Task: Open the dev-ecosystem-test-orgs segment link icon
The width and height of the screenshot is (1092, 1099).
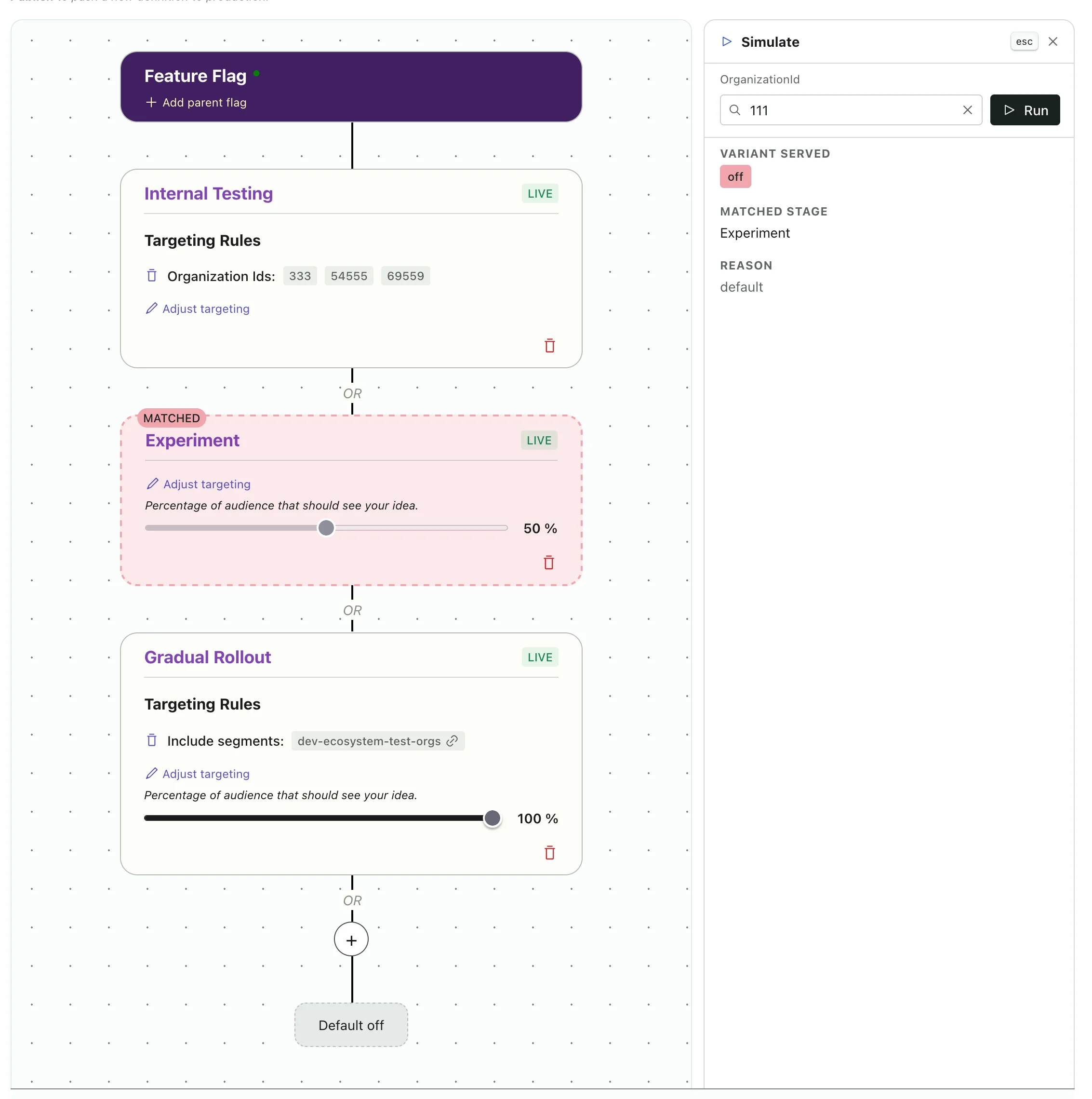Action: pyautogui.click(x=452, y=741)
